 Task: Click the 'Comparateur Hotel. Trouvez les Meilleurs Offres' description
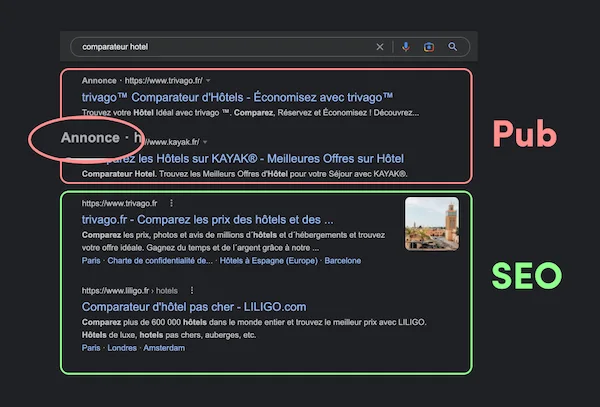[245, 174]
